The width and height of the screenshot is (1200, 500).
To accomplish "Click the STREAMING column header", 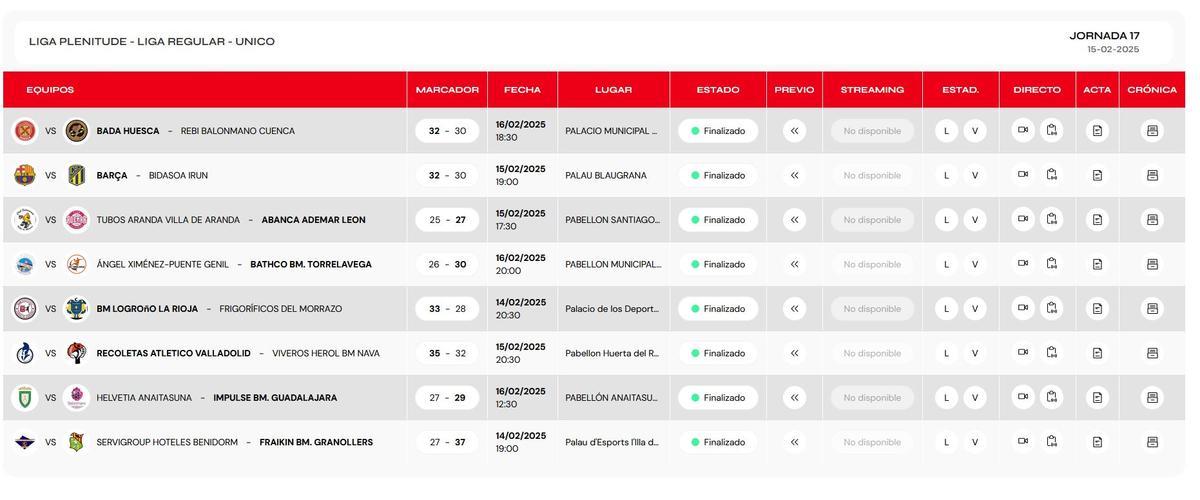I will [x=872, y=90].
